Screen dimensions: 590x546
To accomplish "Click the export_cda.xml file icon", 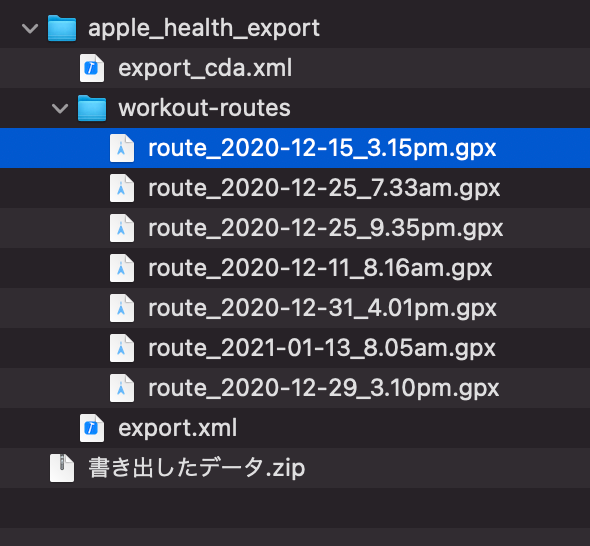I will (92, 68).
